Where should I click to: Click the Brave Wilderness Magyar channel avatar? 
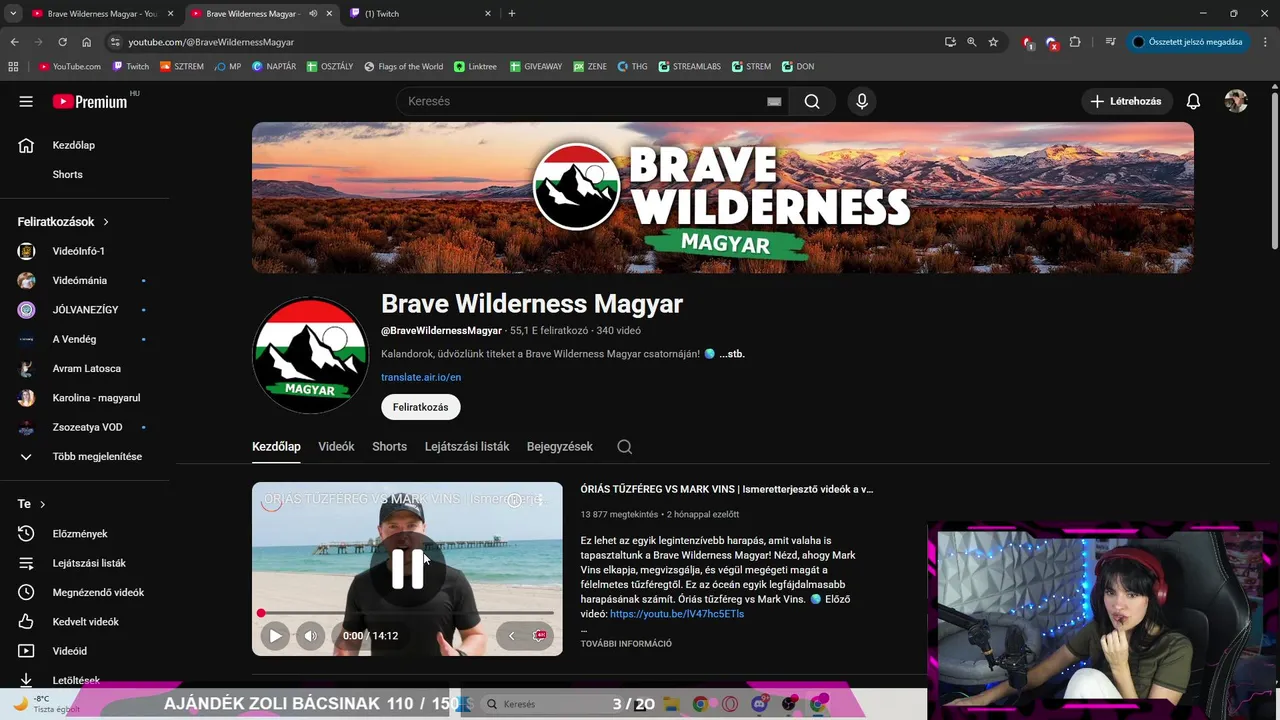pos(310,354)
